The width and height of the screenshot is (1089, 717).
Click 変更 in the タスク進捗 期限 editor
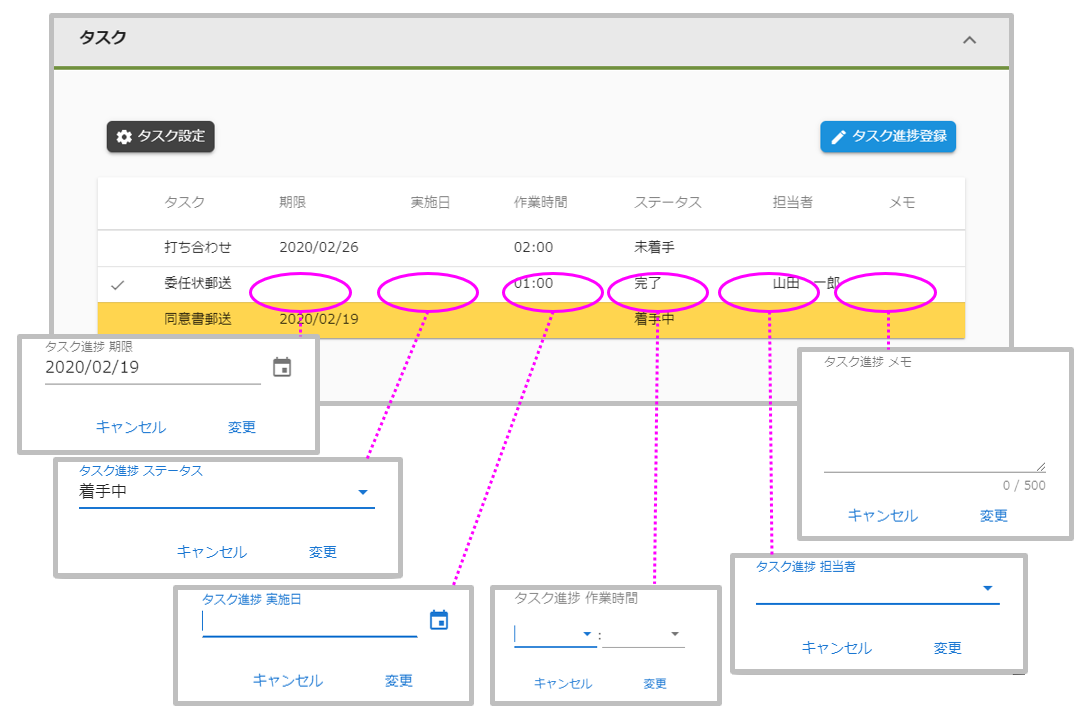click(242, 426)
